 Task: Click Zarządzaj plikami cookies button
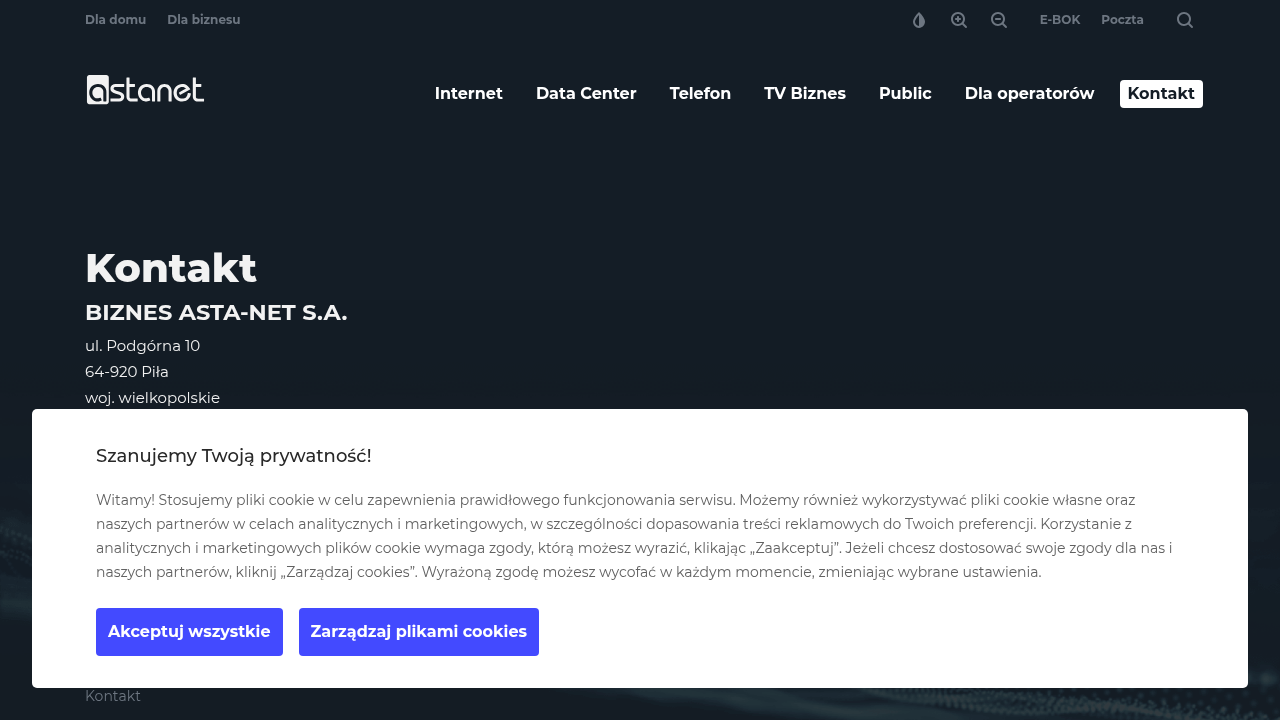[x=419, y=632]
